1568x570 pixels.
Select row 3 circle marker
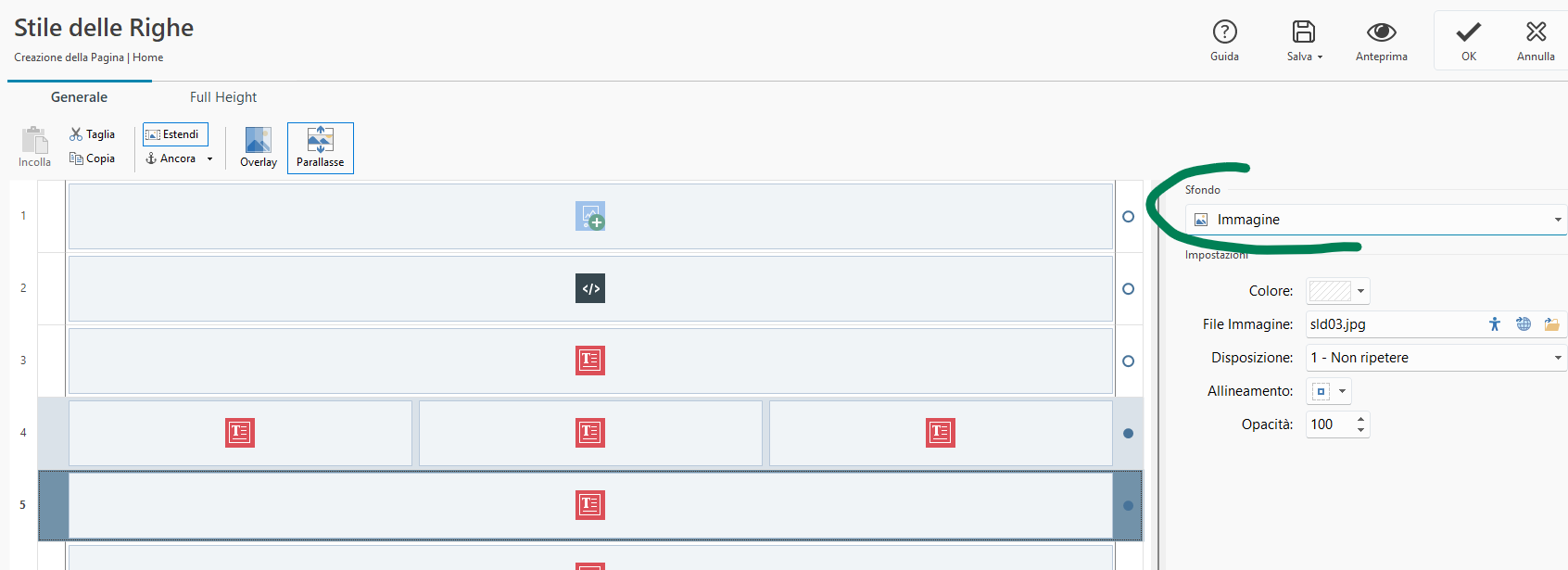point(1128,361)
